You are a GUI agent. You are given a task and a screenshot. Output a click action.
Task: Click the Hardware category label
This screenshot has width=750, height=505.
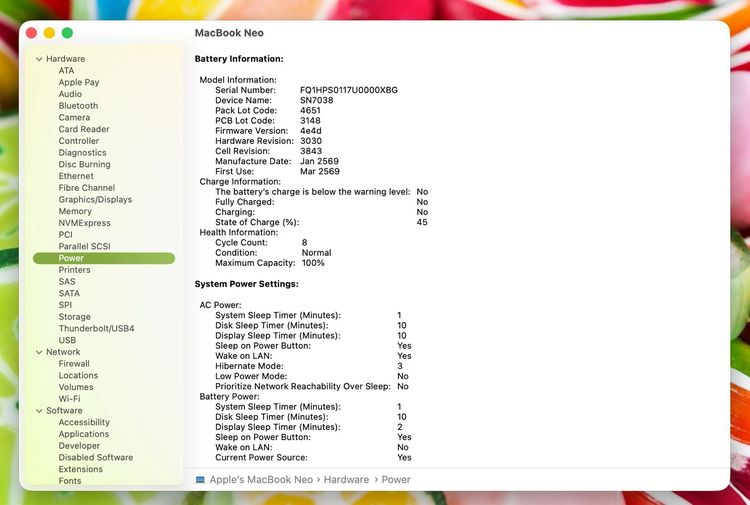pyautogui.click(x=66, y=59)
